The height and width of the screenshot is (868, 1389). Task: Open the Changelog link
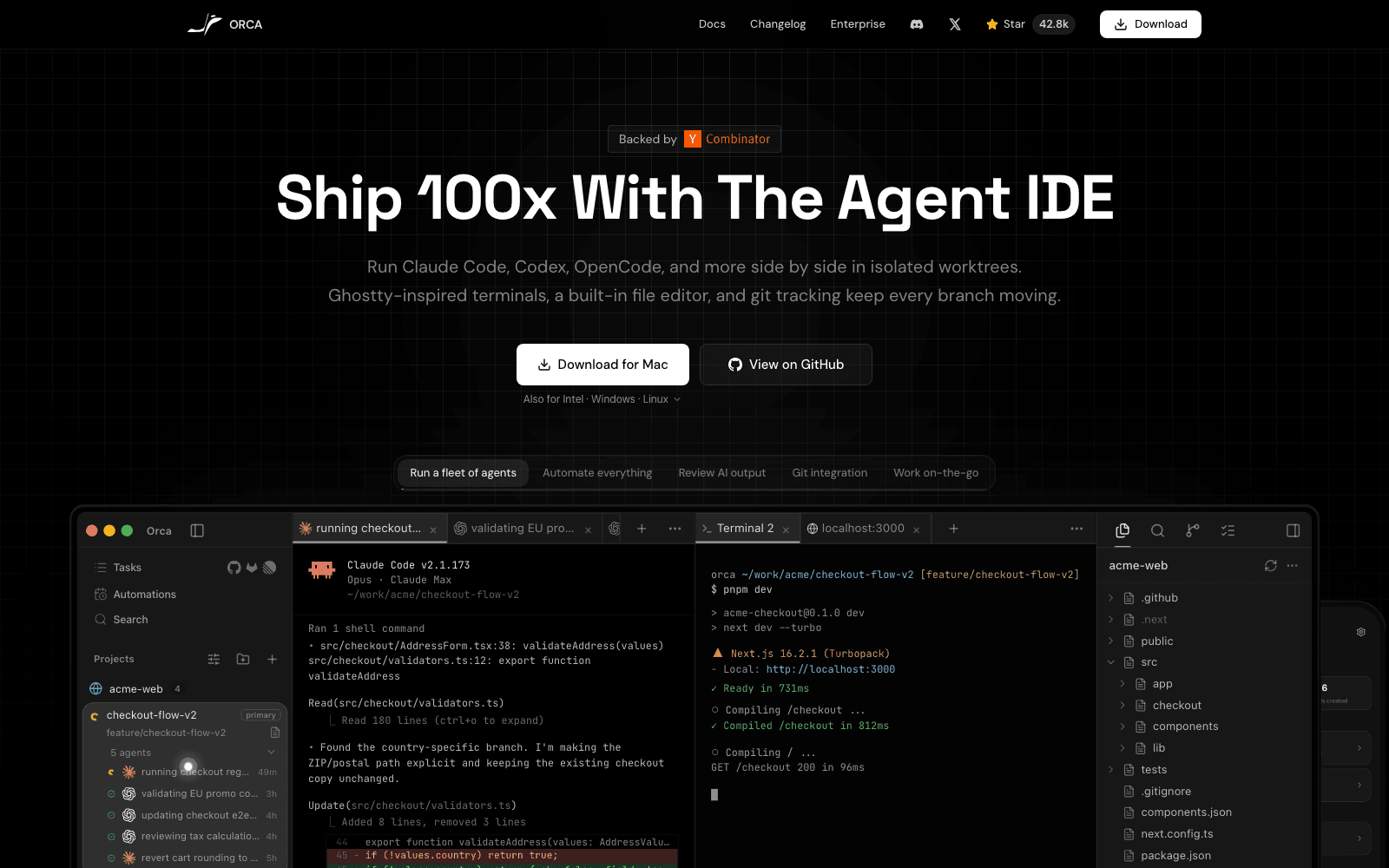(x=778, y=24)
